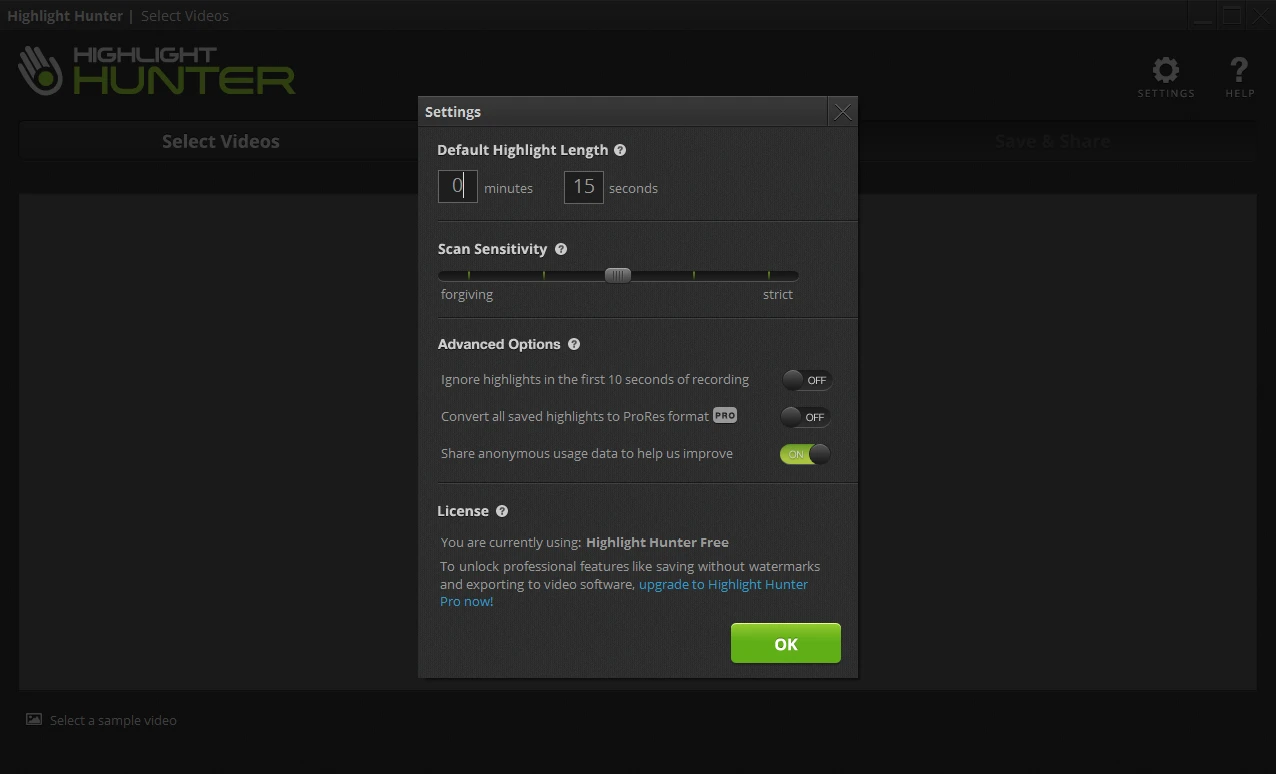This screenshot has height=774, width=1276.
Task: Turn off share anonymous usage data
Action: [806, 454]
